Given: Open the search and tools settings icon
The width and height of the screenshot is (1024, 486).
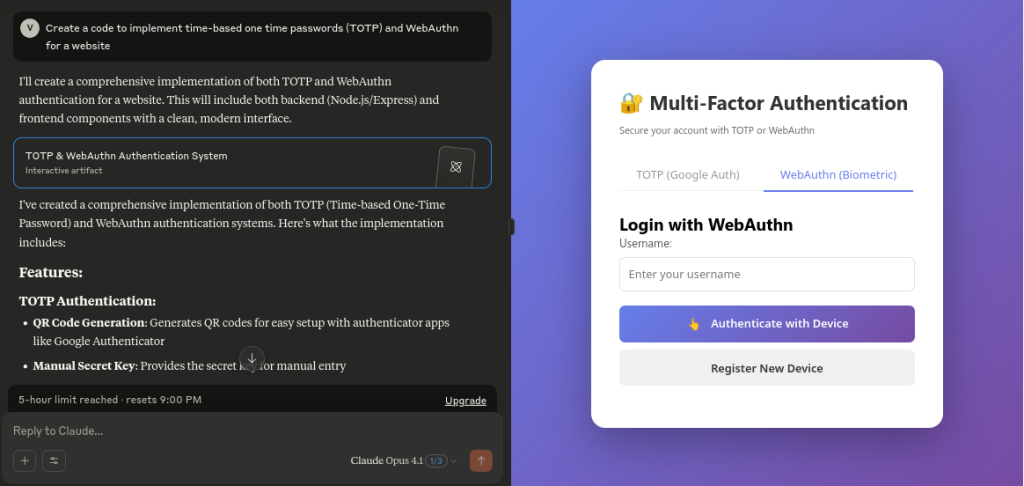Looking at the screenshot, I should (54, 461).
